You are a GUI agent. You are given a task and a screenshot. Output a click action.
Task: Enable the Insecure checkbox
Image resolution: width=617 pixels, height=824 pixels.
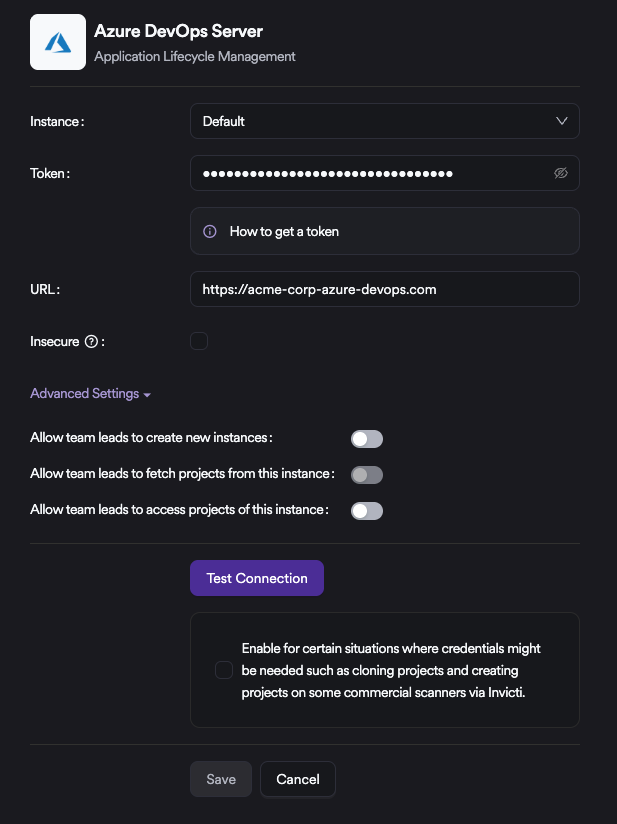199,341
